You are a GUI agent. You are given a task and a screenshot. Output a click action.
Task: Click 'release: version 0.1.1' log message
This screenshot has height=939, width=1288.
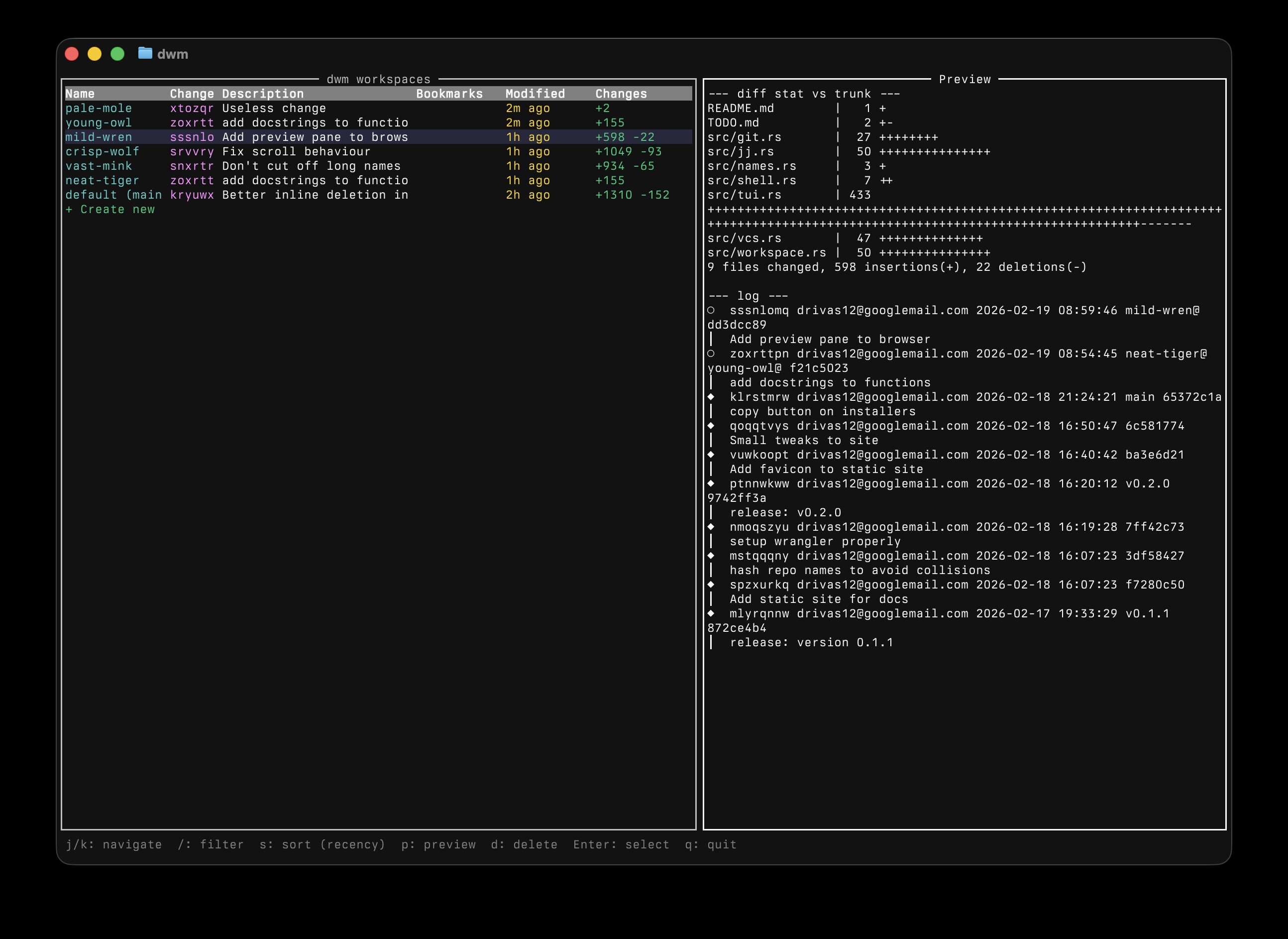pyautogui.click(x=811, y=642)
